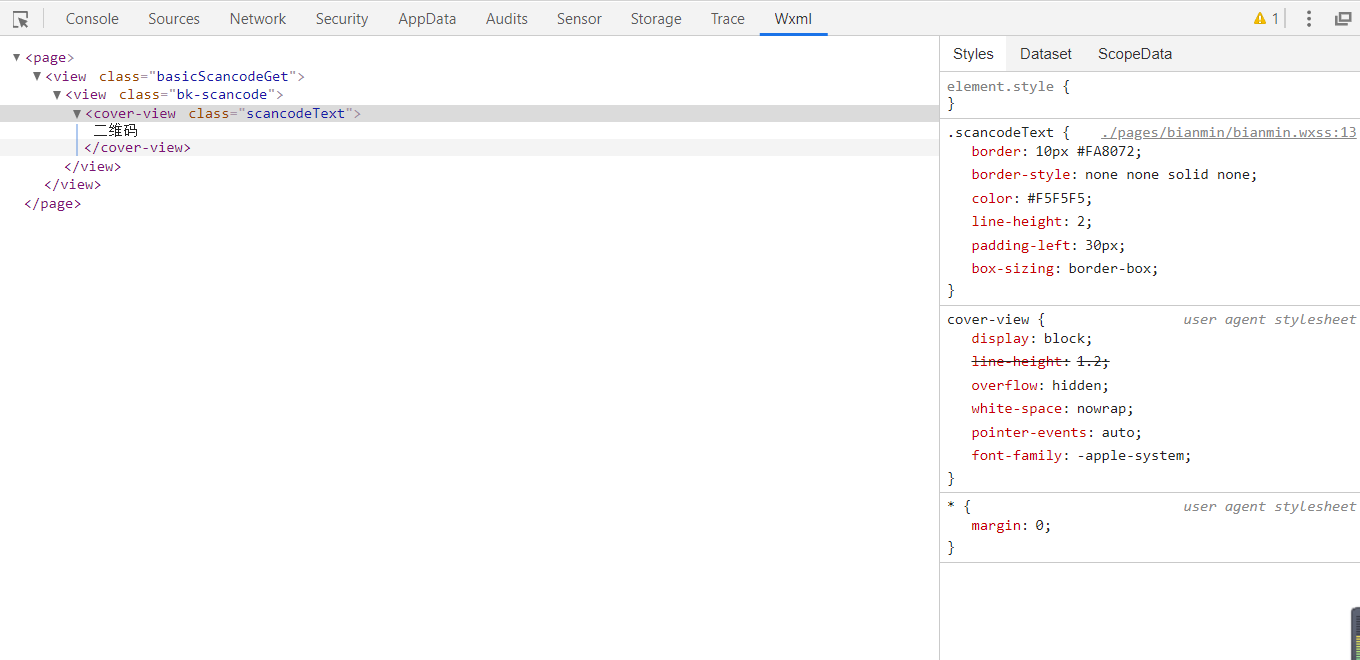Select the view bk-scancode element row
Screen dimensions: 1360x660
point(175,95)
